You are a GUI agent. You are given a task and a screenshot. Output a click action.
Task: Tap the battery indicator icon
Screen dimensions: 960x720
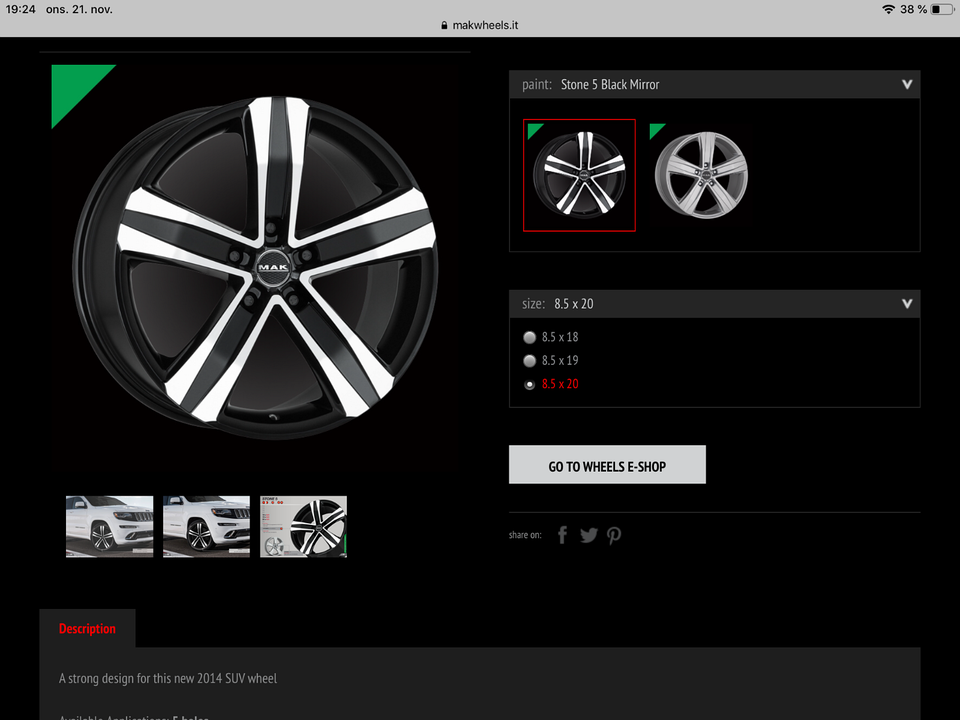(942, 9)
